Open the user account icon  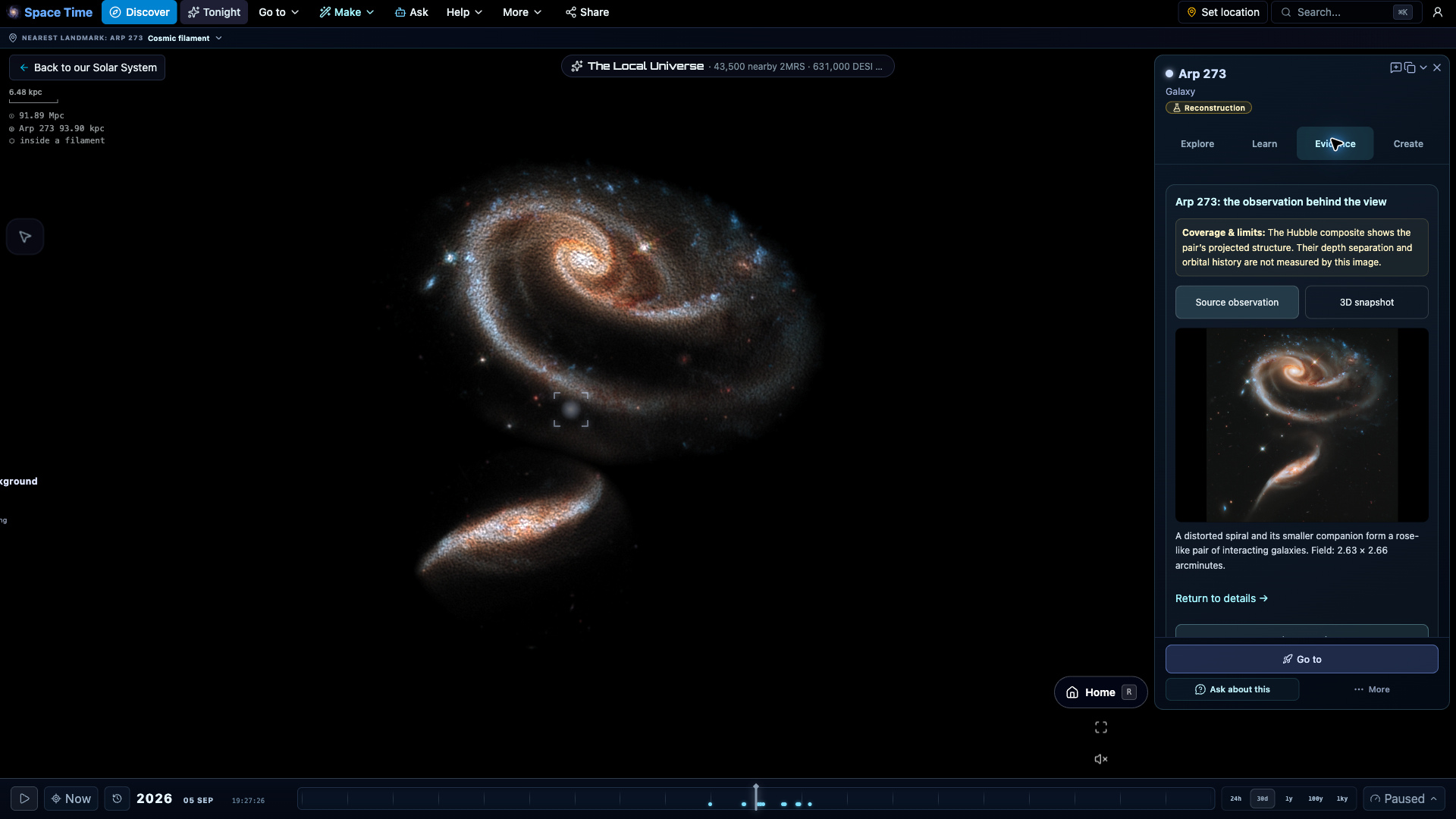click(x=1438, y=12)
